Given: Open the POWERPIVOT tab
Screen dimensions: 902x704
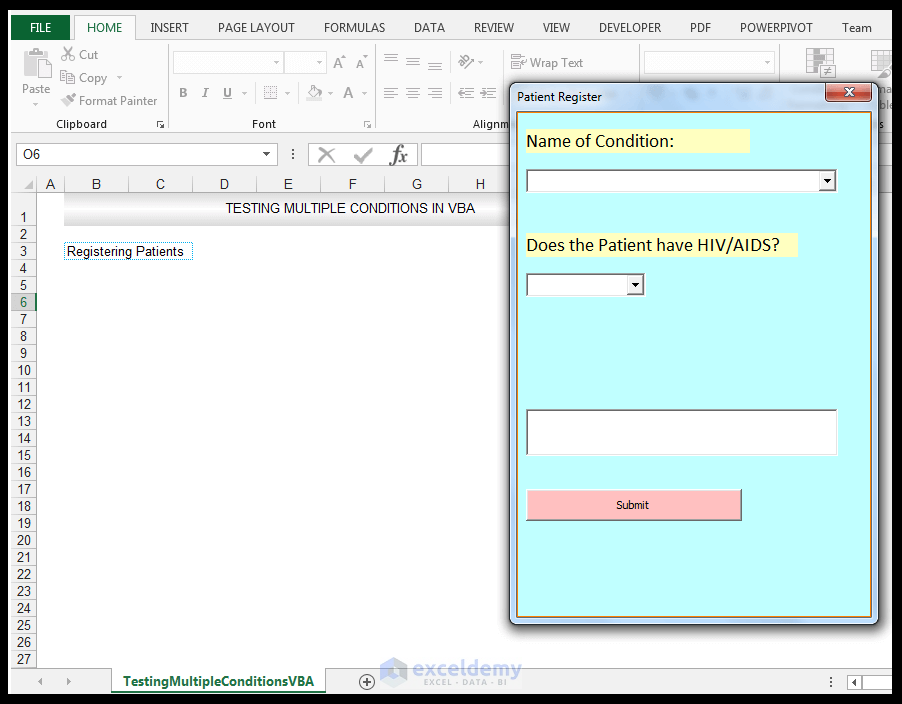Looking at the screenshot, I should coord(776,28).
